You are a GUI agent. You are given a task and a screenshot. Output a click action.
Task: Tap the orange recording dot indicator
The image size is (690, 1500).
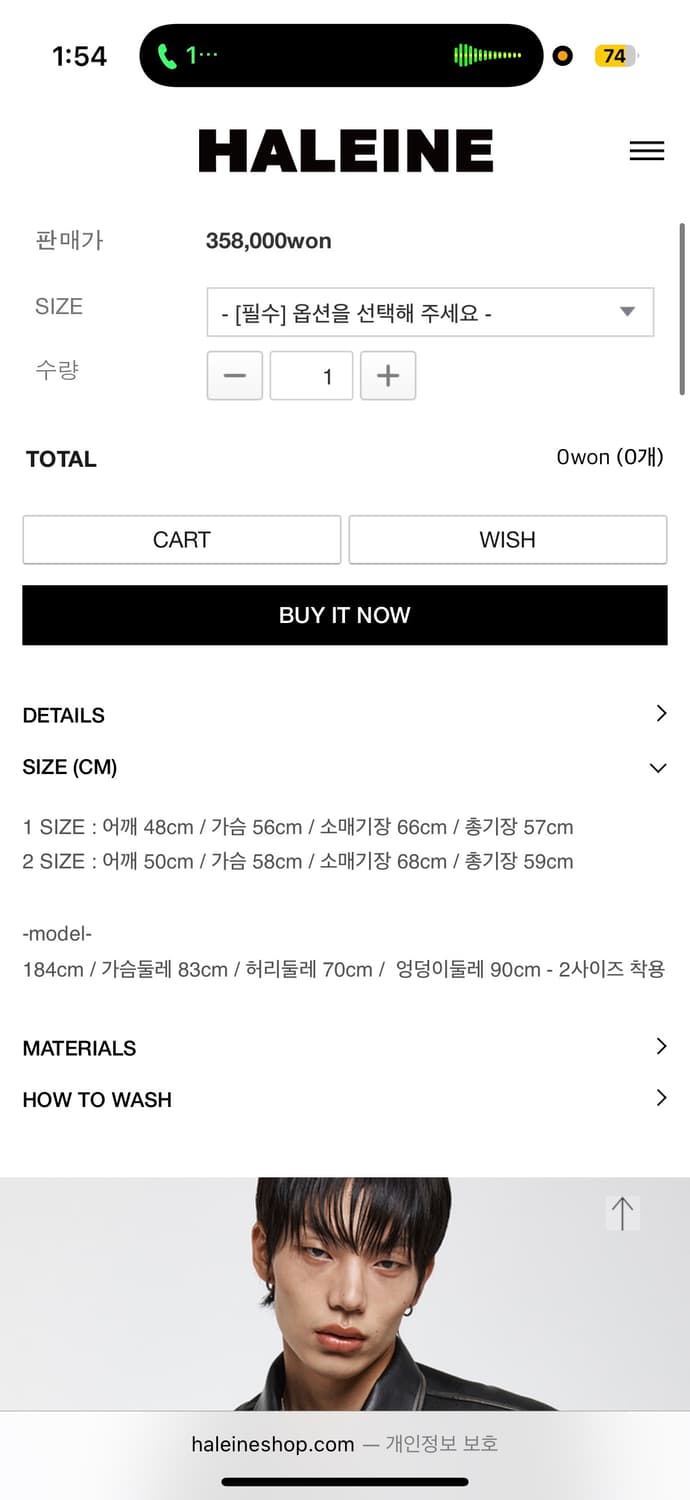[x=563, y=56]
